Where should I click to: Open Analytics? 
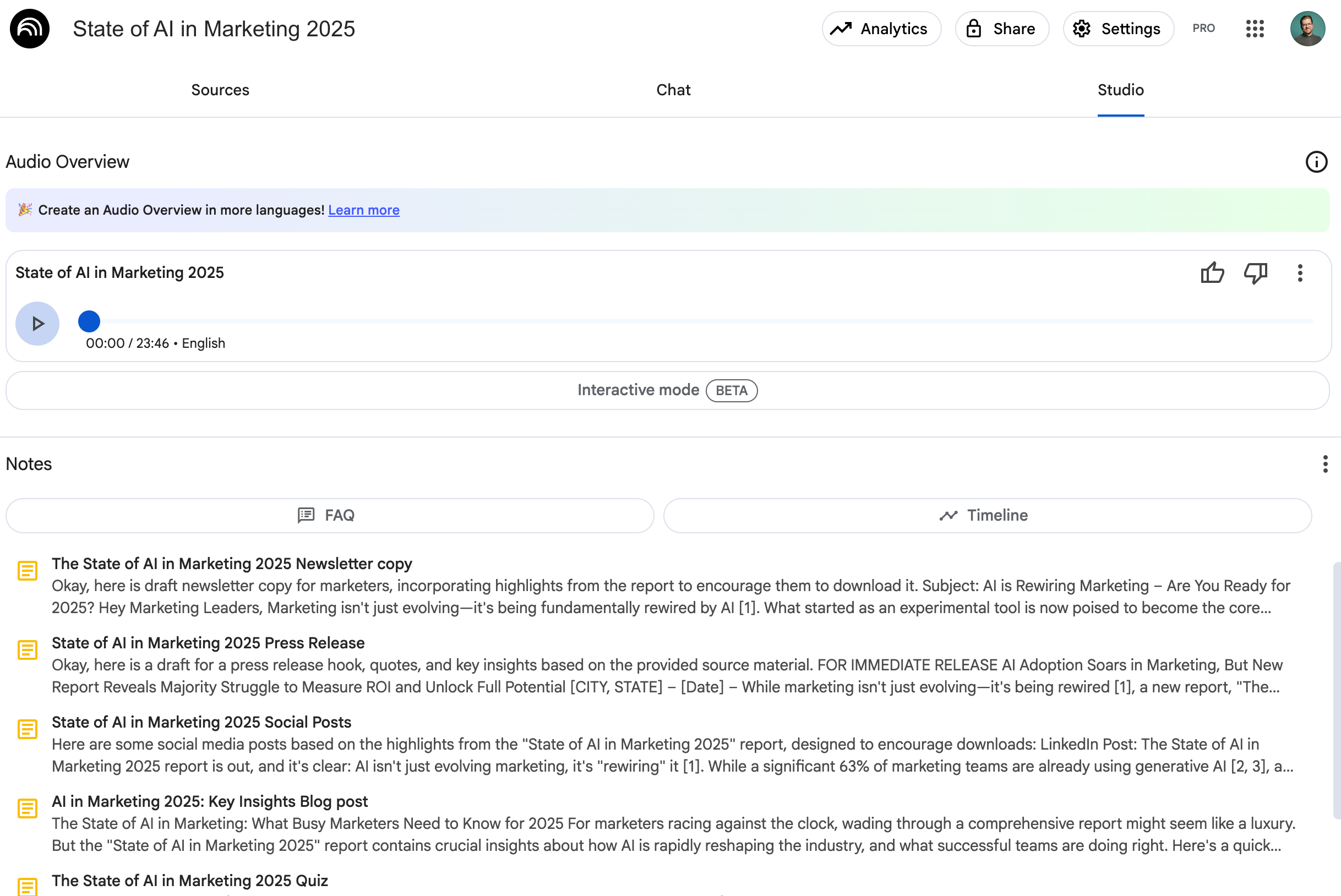(881, 29)
